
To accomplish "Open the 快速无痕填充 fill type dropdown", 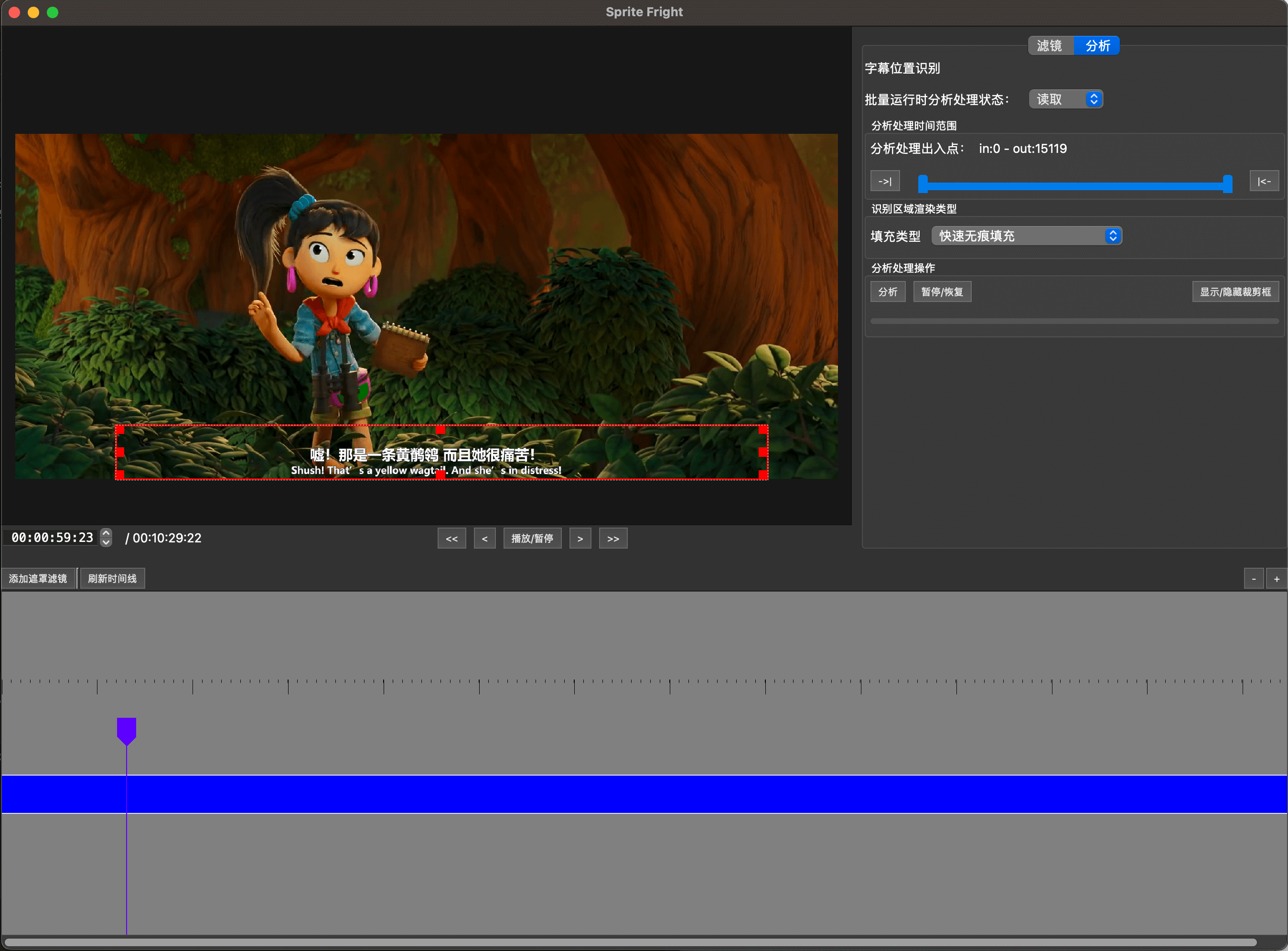I will tap(1027, 236).
